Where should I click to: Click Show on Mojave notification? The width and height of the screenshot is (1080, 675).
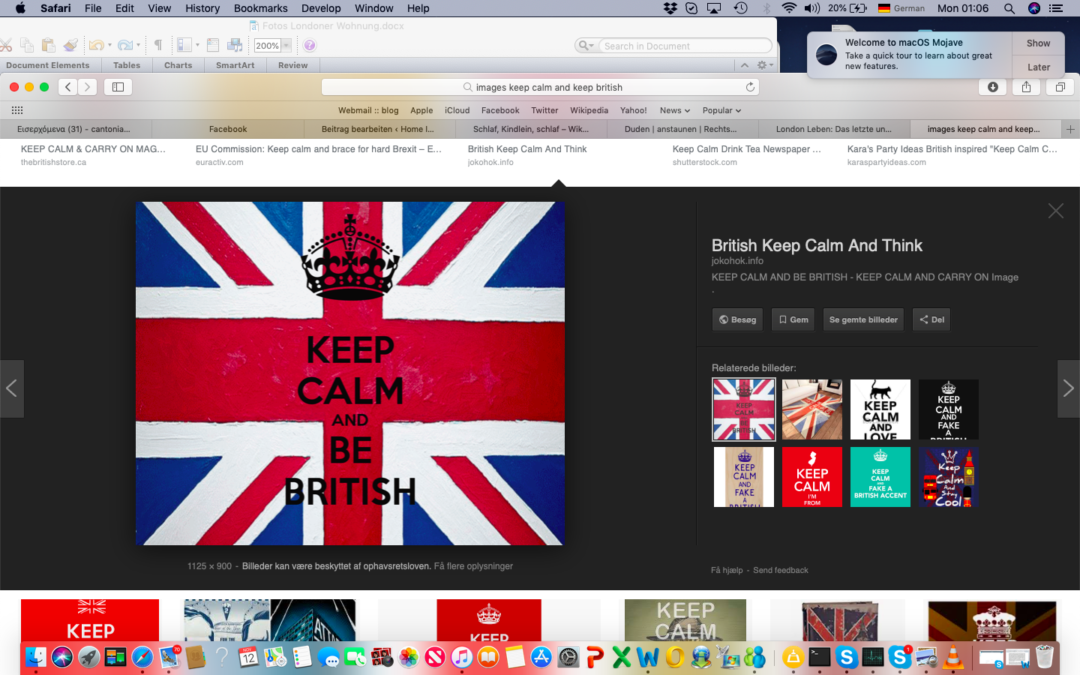click(x=1038, y=43)
